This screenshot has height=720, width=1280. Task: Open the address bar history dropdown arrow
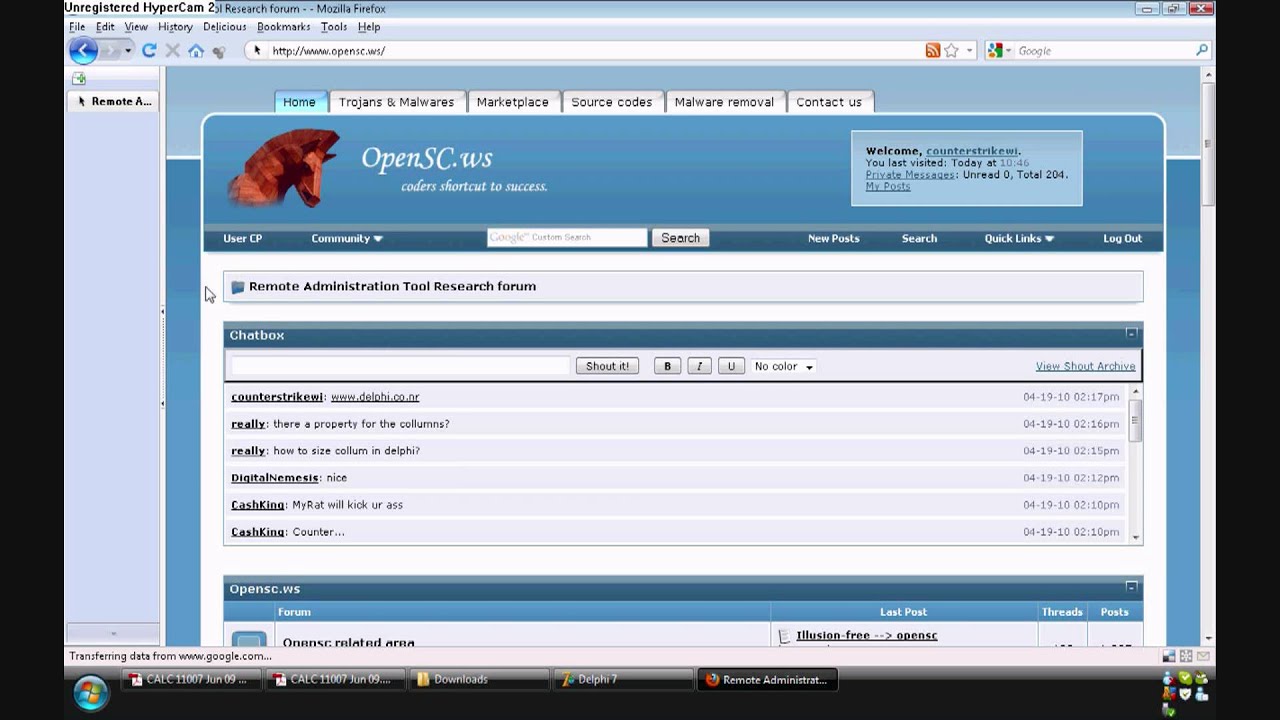969,51
